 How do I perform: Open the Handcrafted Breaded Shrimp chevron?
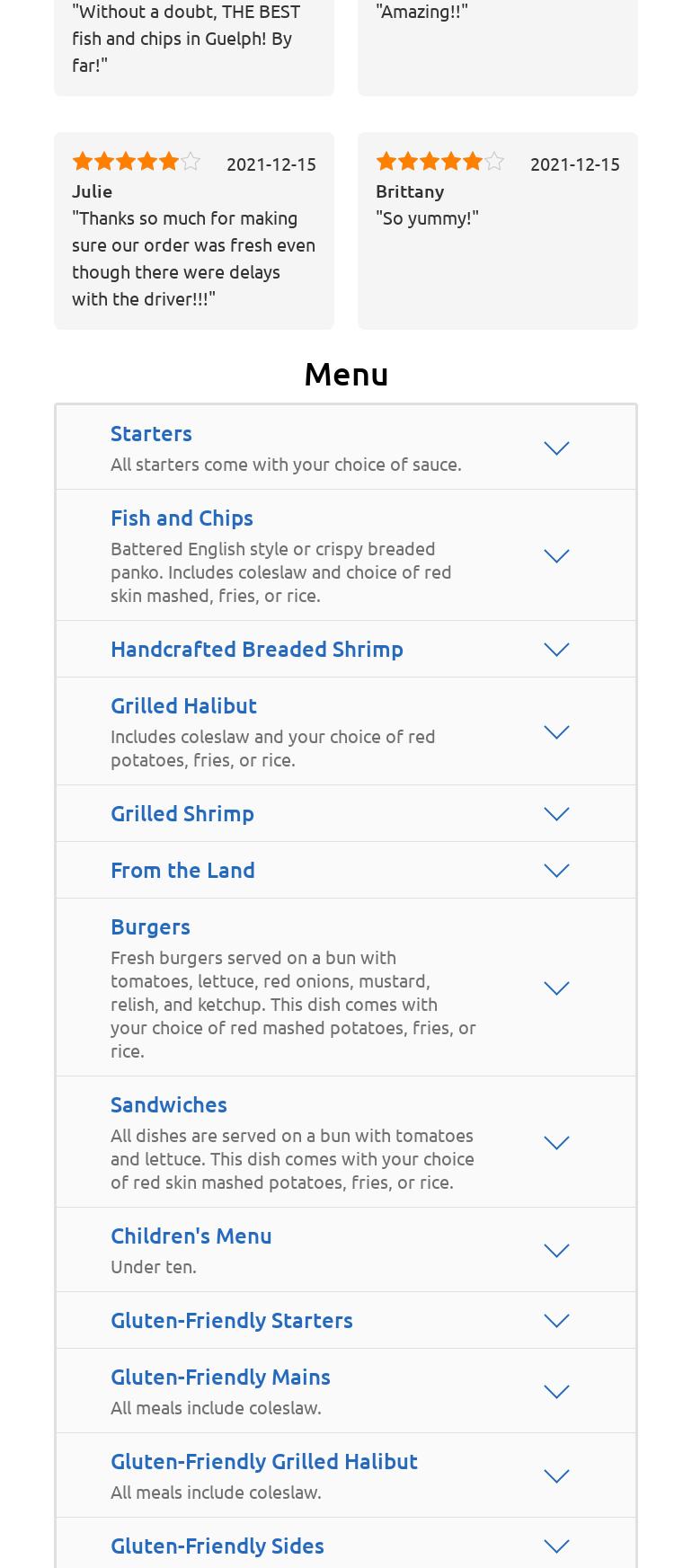point(556,649)
